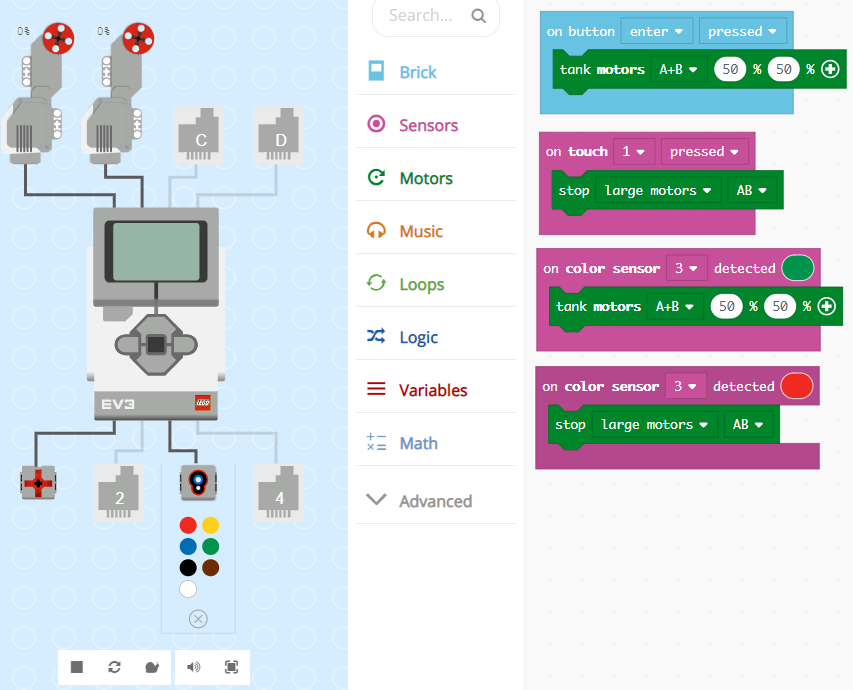Open AB dropdown under red color block
Viewport: 853px width, 690px height.
click(749, 424)
